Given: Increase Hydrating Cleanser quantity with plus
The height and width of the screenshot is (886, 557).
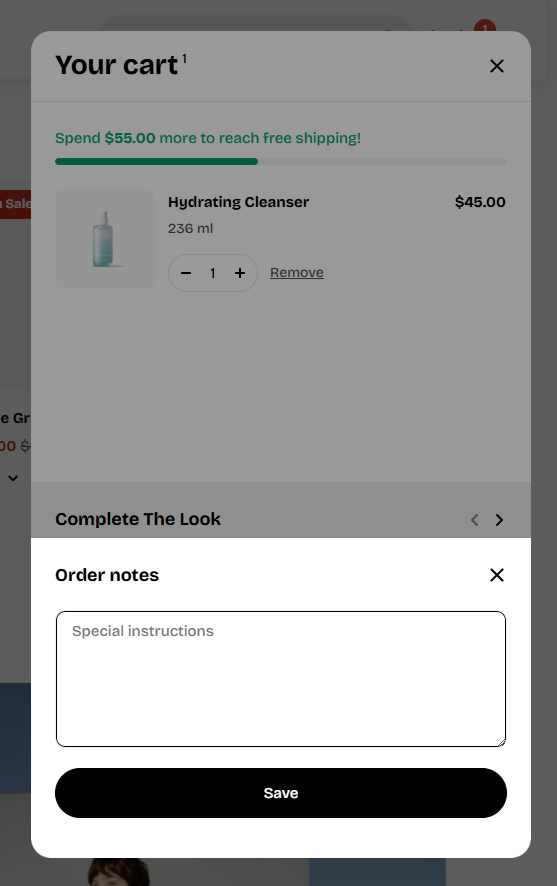Looking at the screenshot, I should pos(240,273).
